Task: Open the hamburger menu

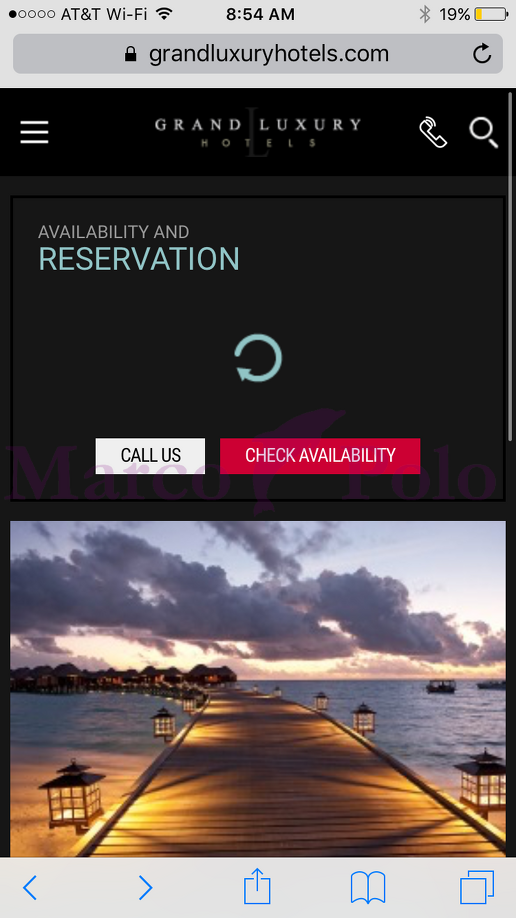Action: point(35,132)
